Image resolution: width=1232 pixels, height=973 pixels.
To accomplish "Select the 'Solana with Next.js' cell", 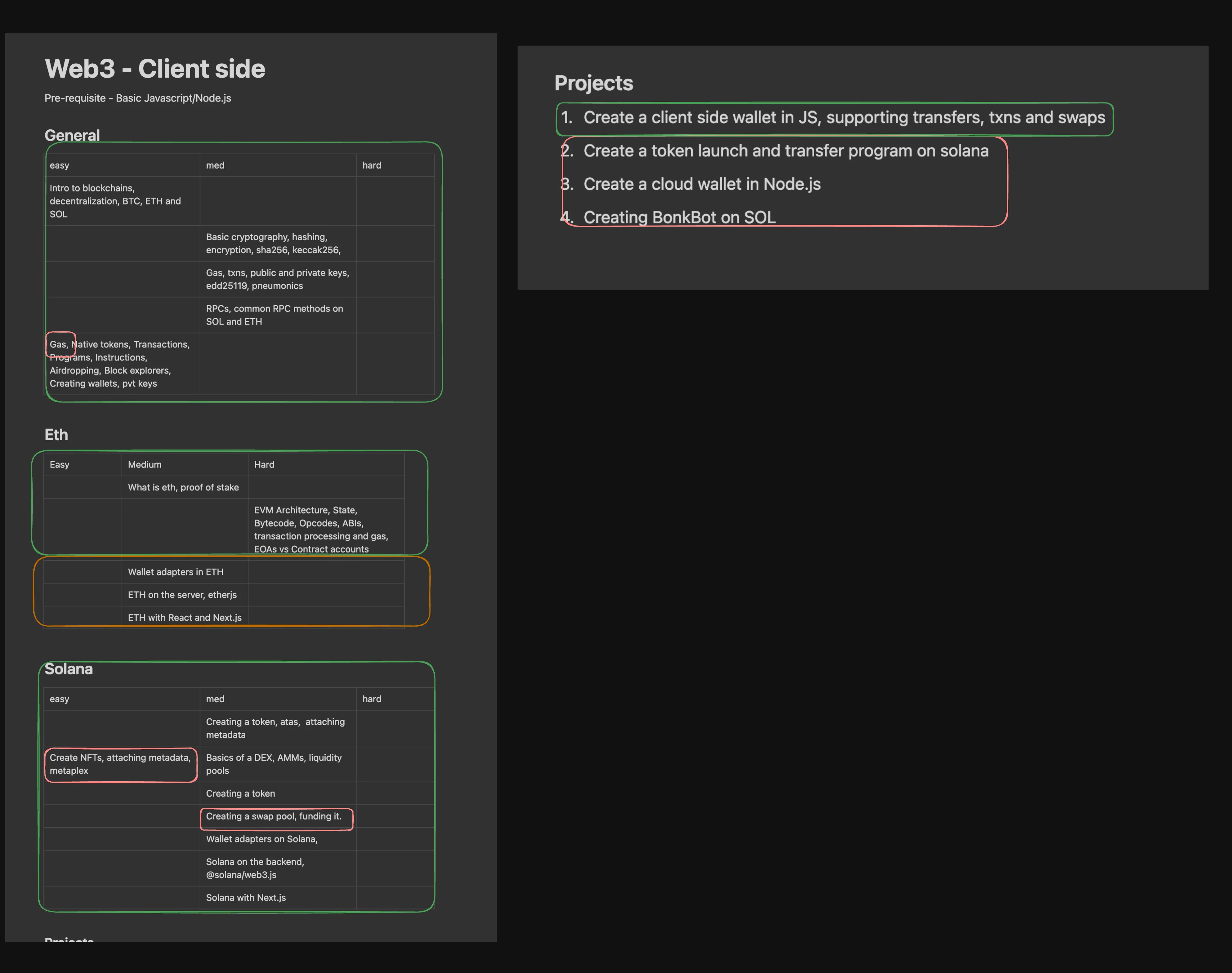I will [246, 897].
